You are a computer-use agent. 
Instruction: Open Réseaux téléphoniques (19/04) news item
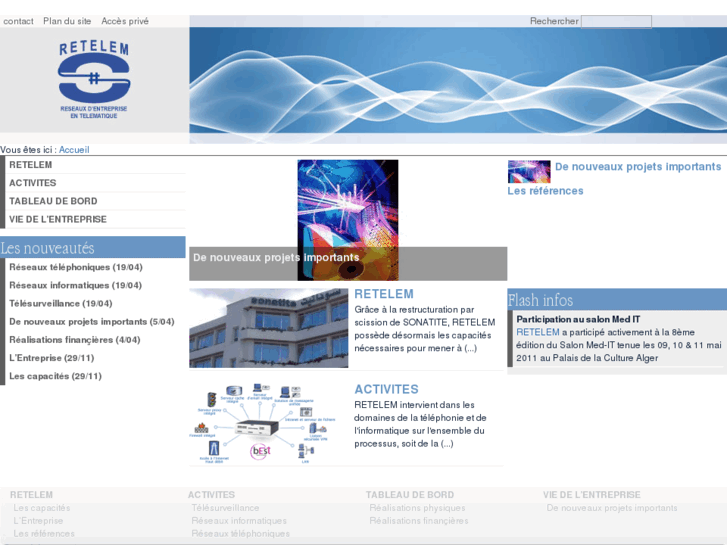click(x=76, y=267)
